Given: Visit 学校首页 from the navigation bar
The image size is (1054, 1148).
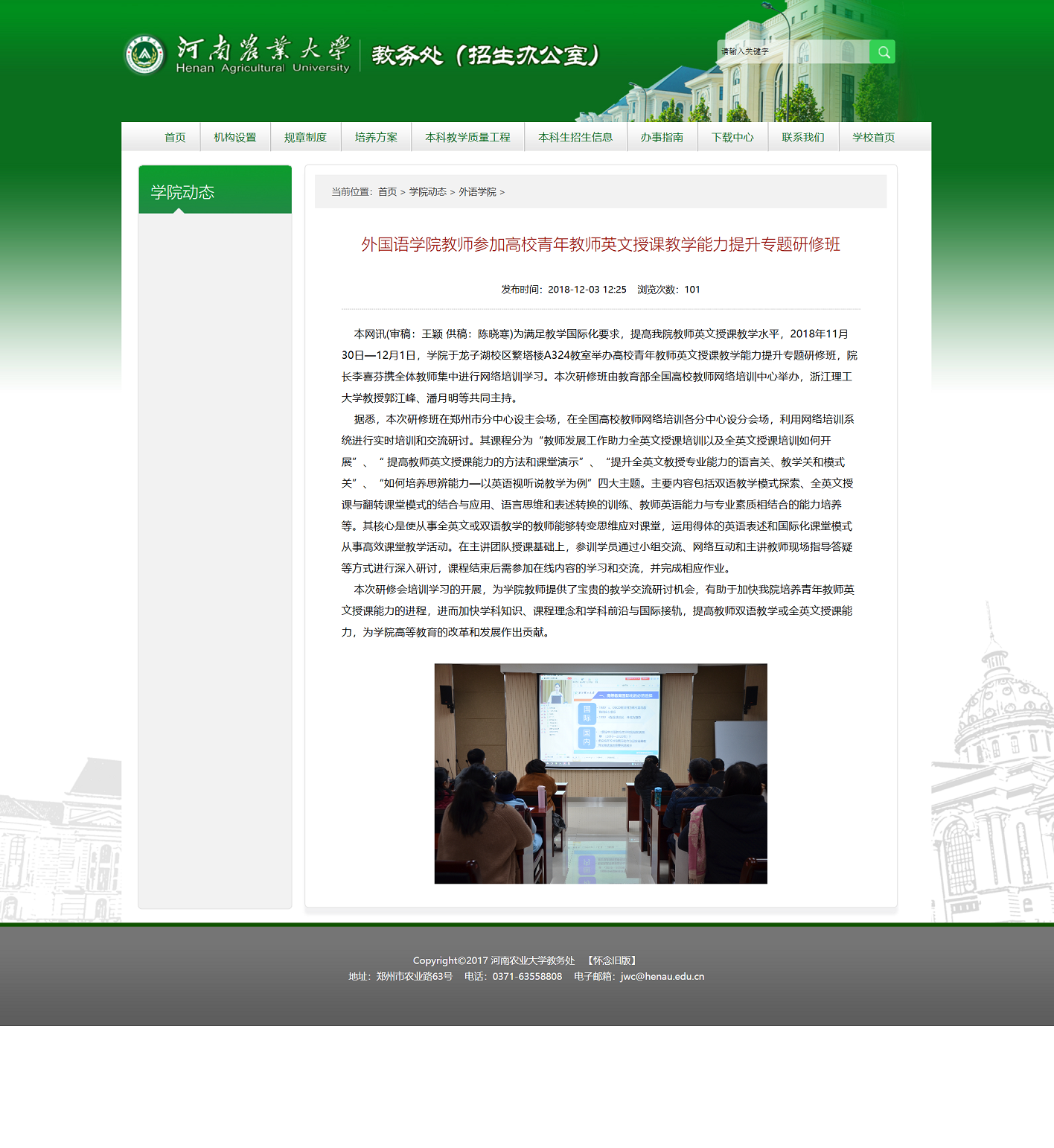Looking at the screenshot, I should (x=873, y=138).
